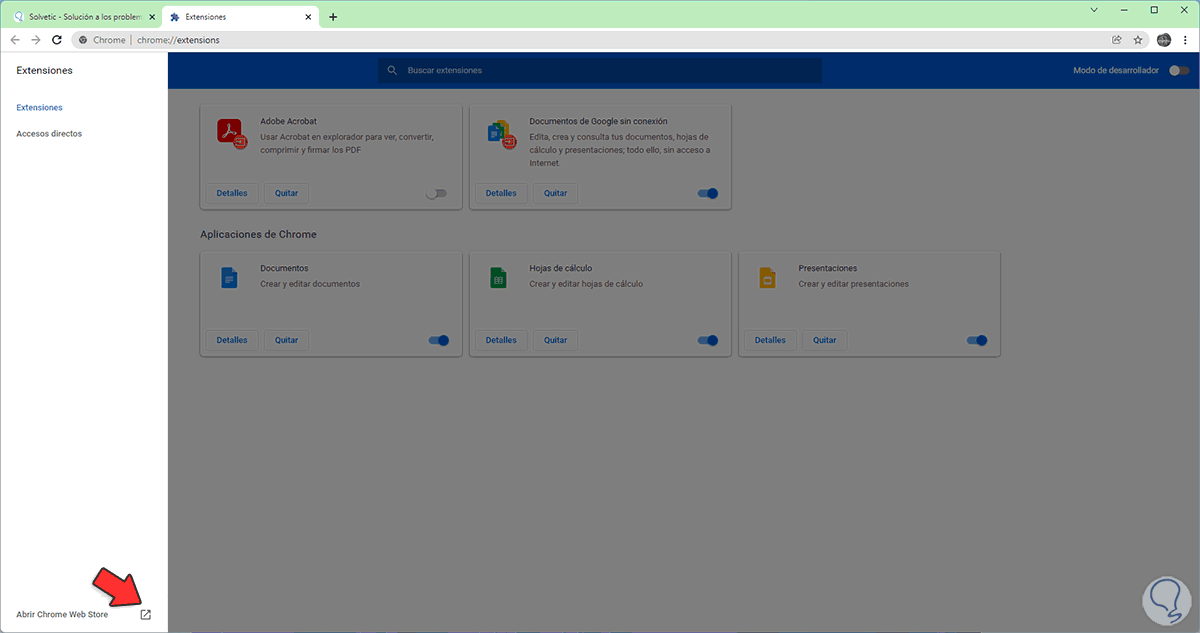Open Detalles for Hojas de cálculo

click(x=502, y=340)
